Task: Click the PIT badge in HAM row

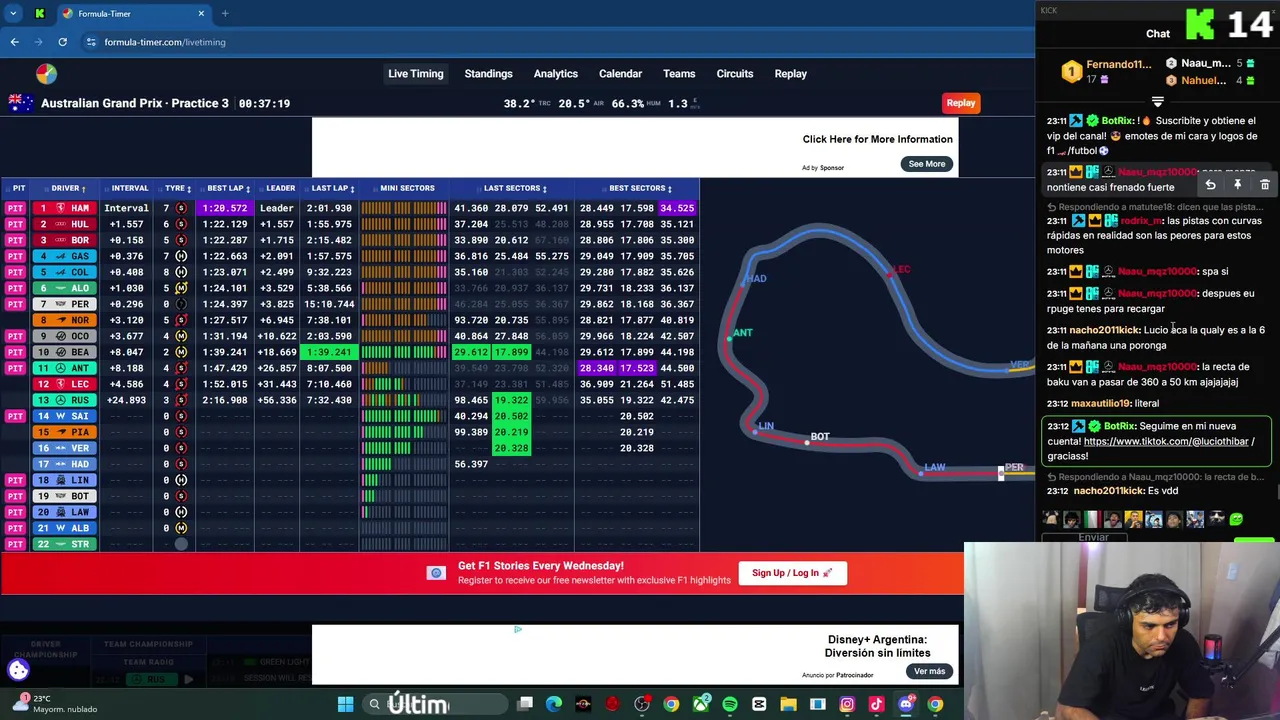Action: pyautogui.click(x=15, y=208)
